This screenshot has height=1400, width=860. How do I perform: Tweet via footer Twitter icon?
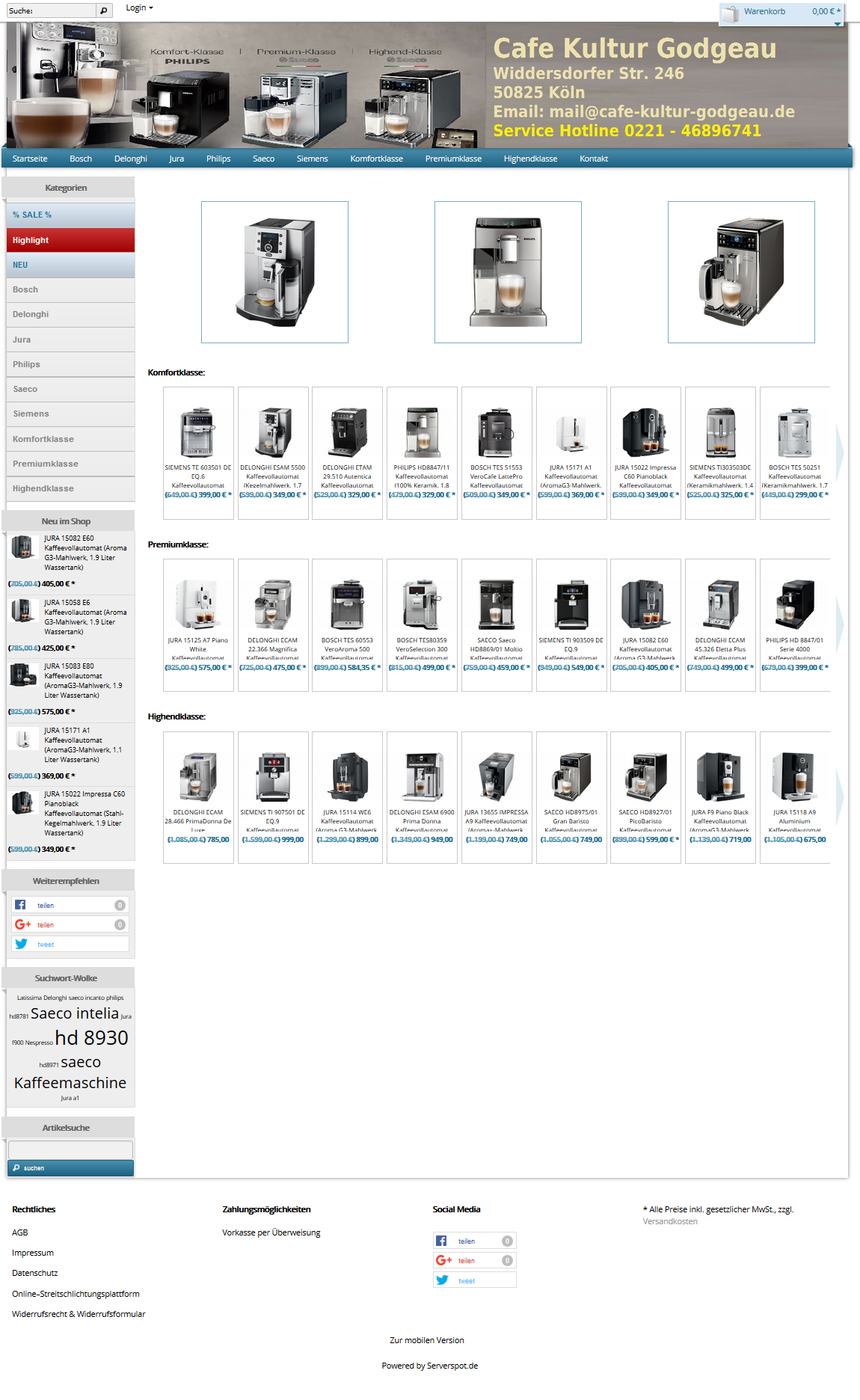click(x=443, y=1280)
